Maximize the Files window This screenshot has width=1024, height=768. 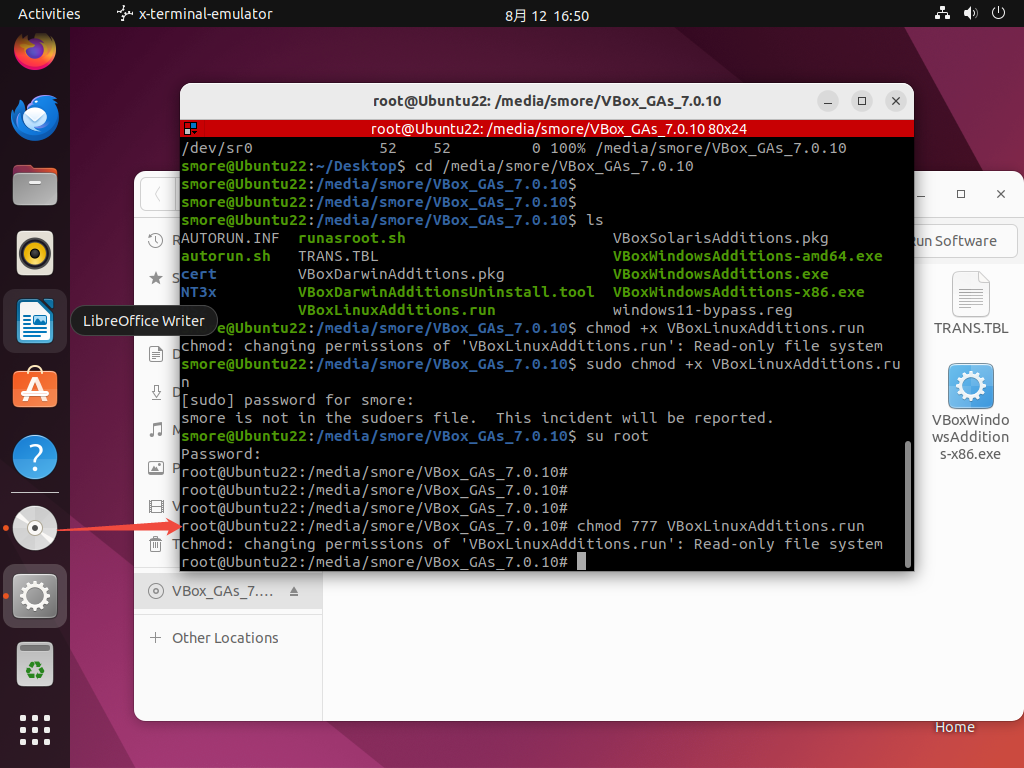pos(961,194)
